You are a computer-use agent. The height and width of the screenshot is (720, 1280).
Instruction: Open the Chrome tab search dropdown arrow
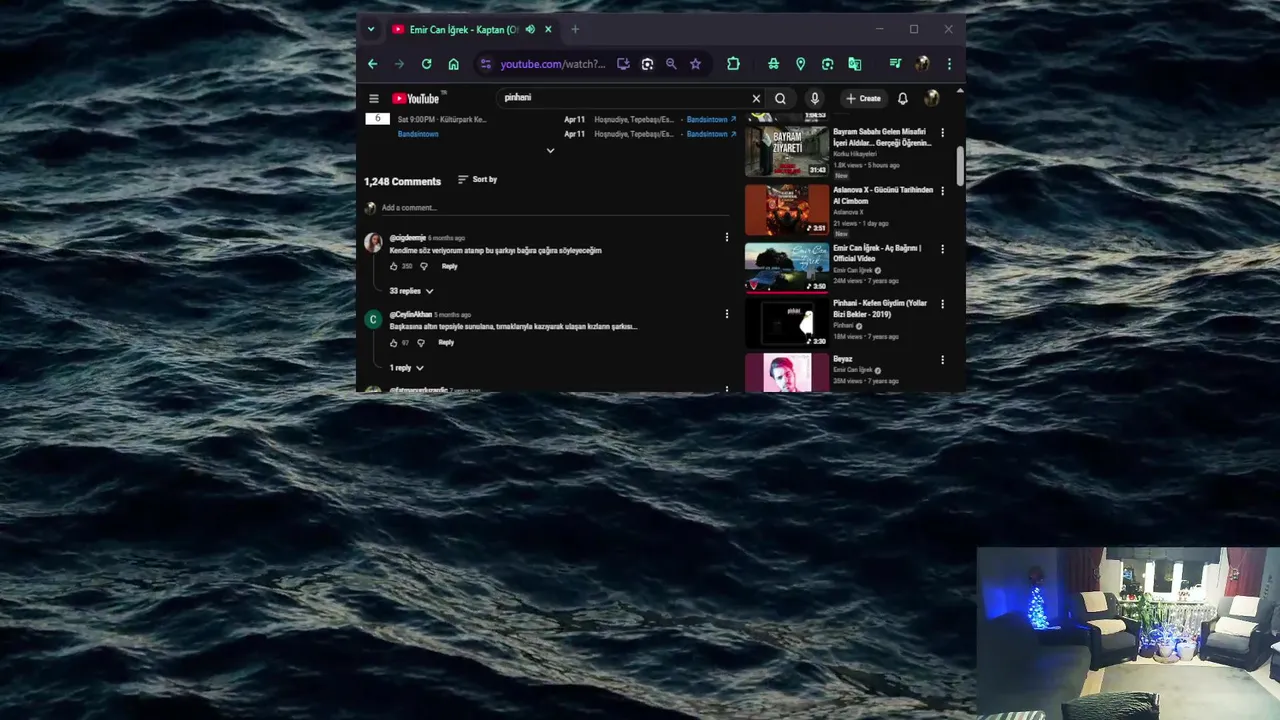tap(371, 29)
